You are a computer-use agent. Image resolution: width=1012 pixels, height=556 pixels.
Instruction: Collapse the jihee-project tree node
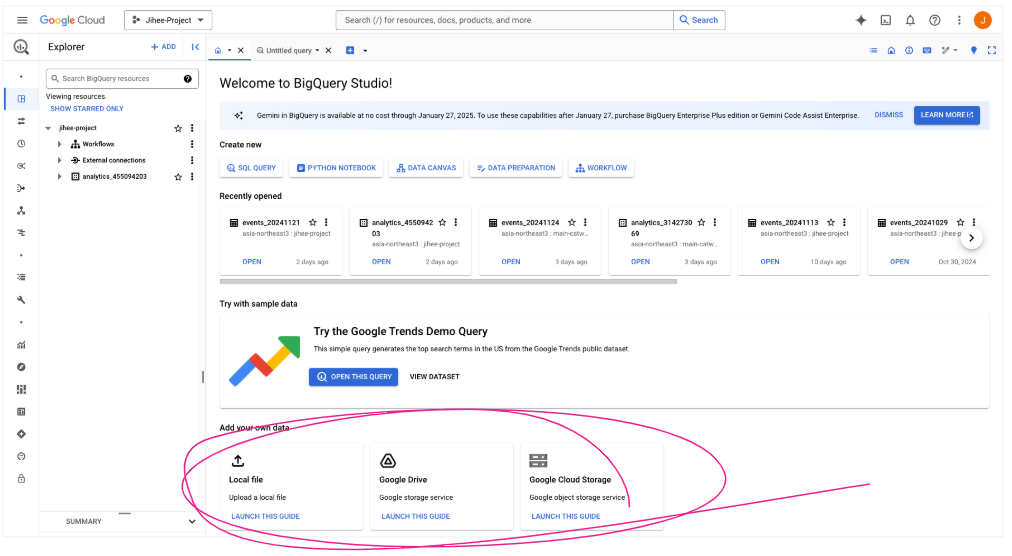click(48, 129)
